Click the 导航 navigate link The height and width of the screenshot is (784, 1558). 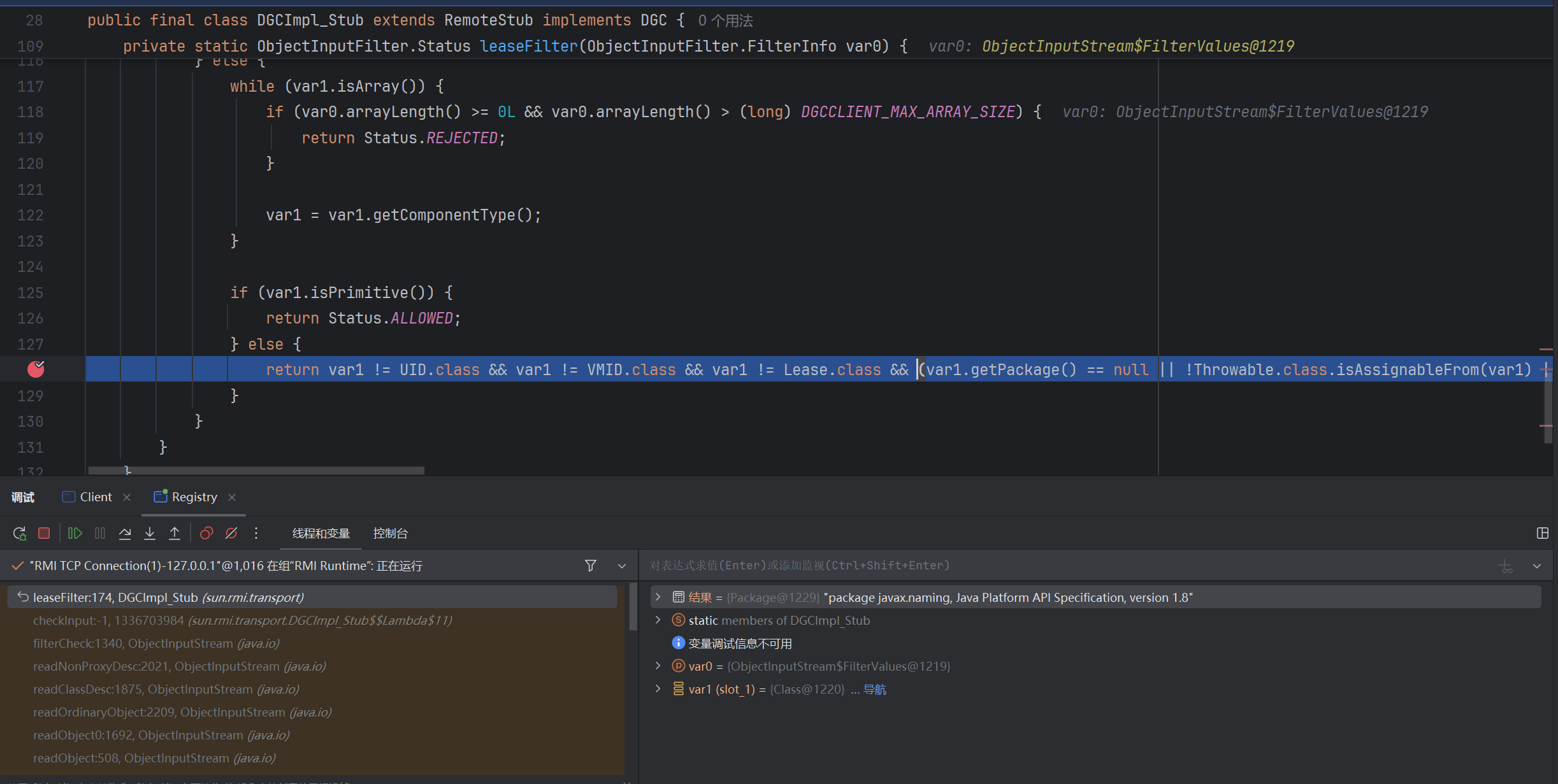tap(874, 689)
